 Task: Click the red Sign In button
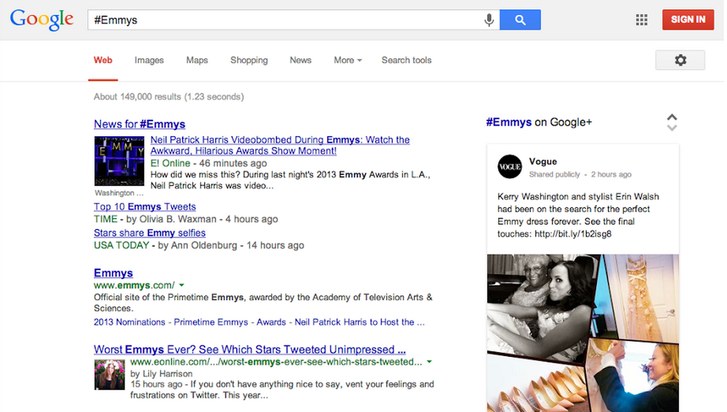click(x=688, y=20)
